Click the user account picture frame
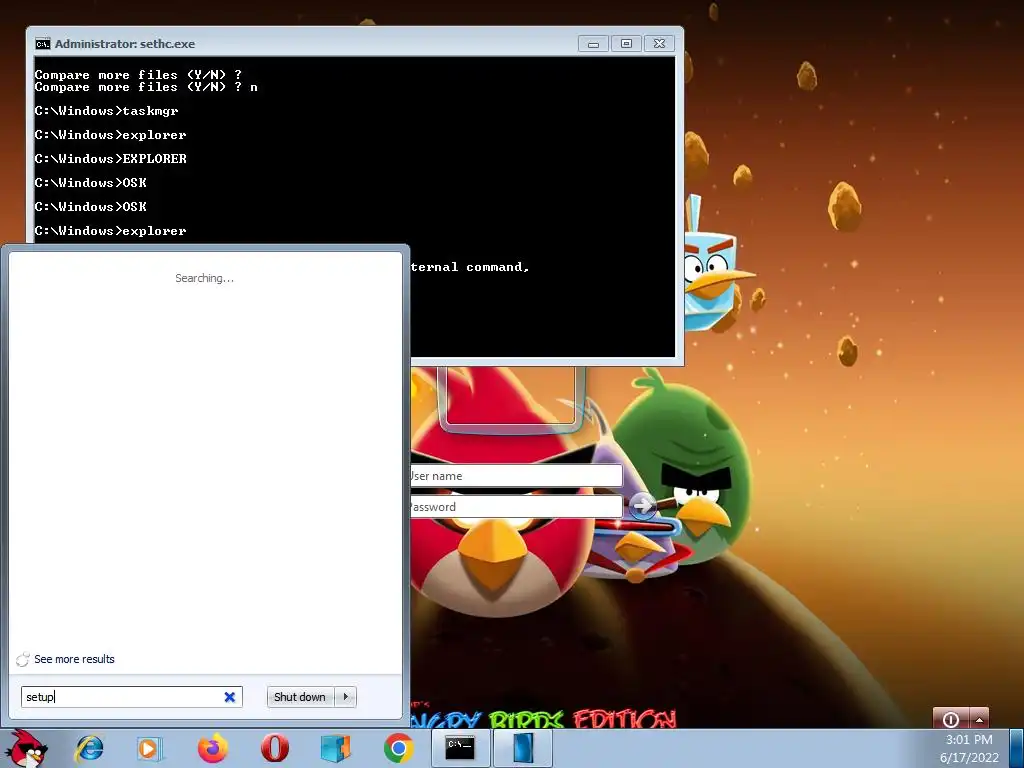Screen dimensions: 1024x768 click(510, 398)
